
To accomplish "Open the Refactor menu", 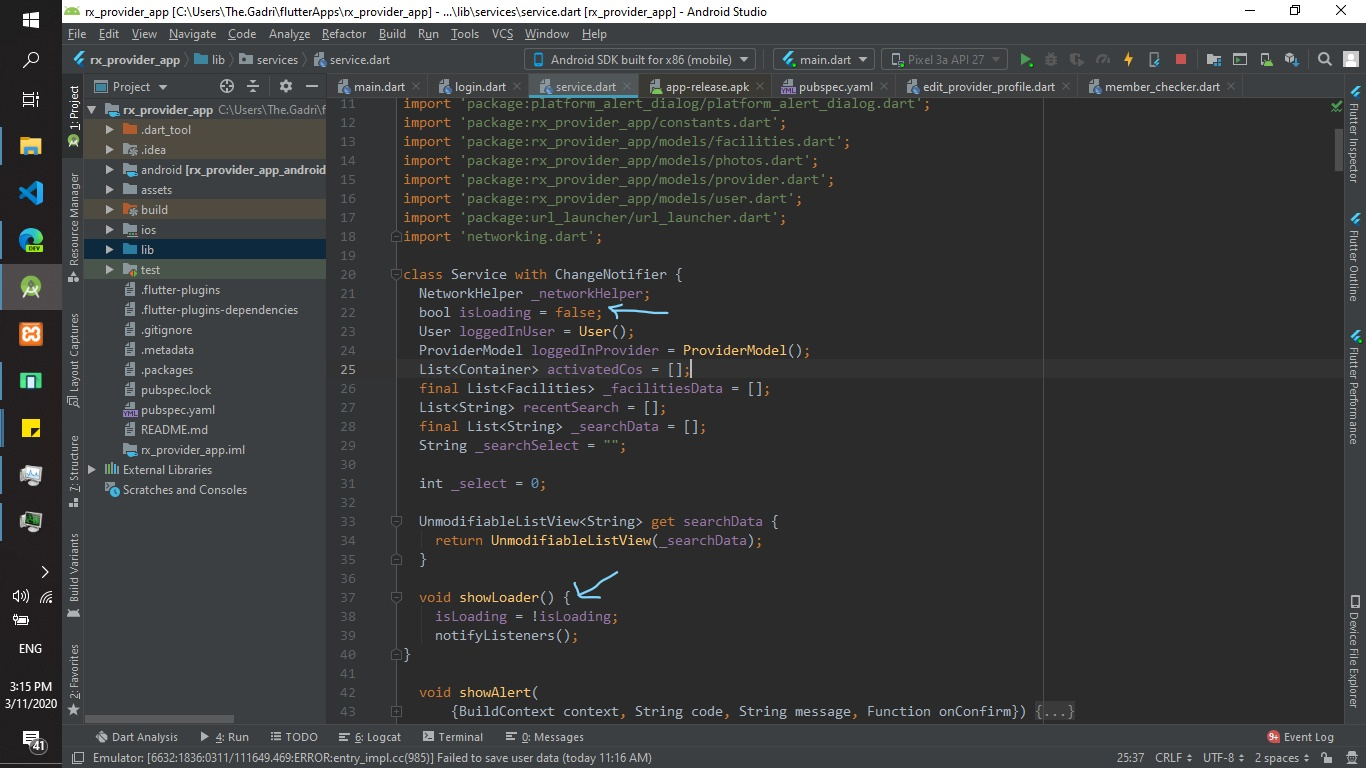I will pyautogui.click(x=344, y=34).
